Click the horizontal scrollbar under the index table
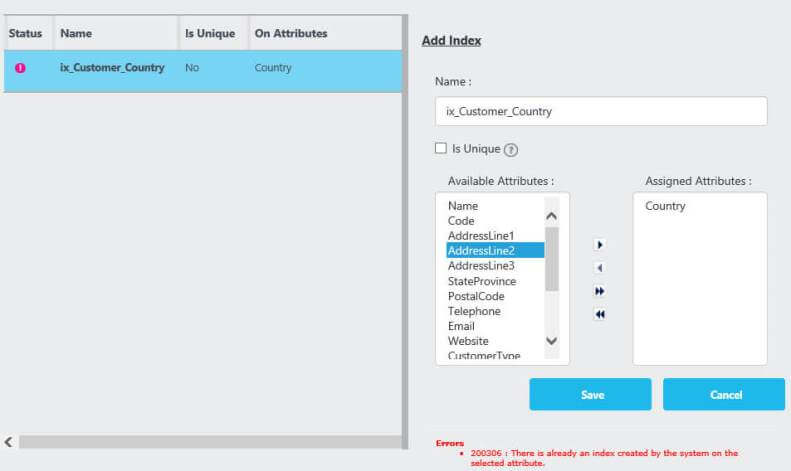This screenshot has height=471, width=791. pos(210,442)
